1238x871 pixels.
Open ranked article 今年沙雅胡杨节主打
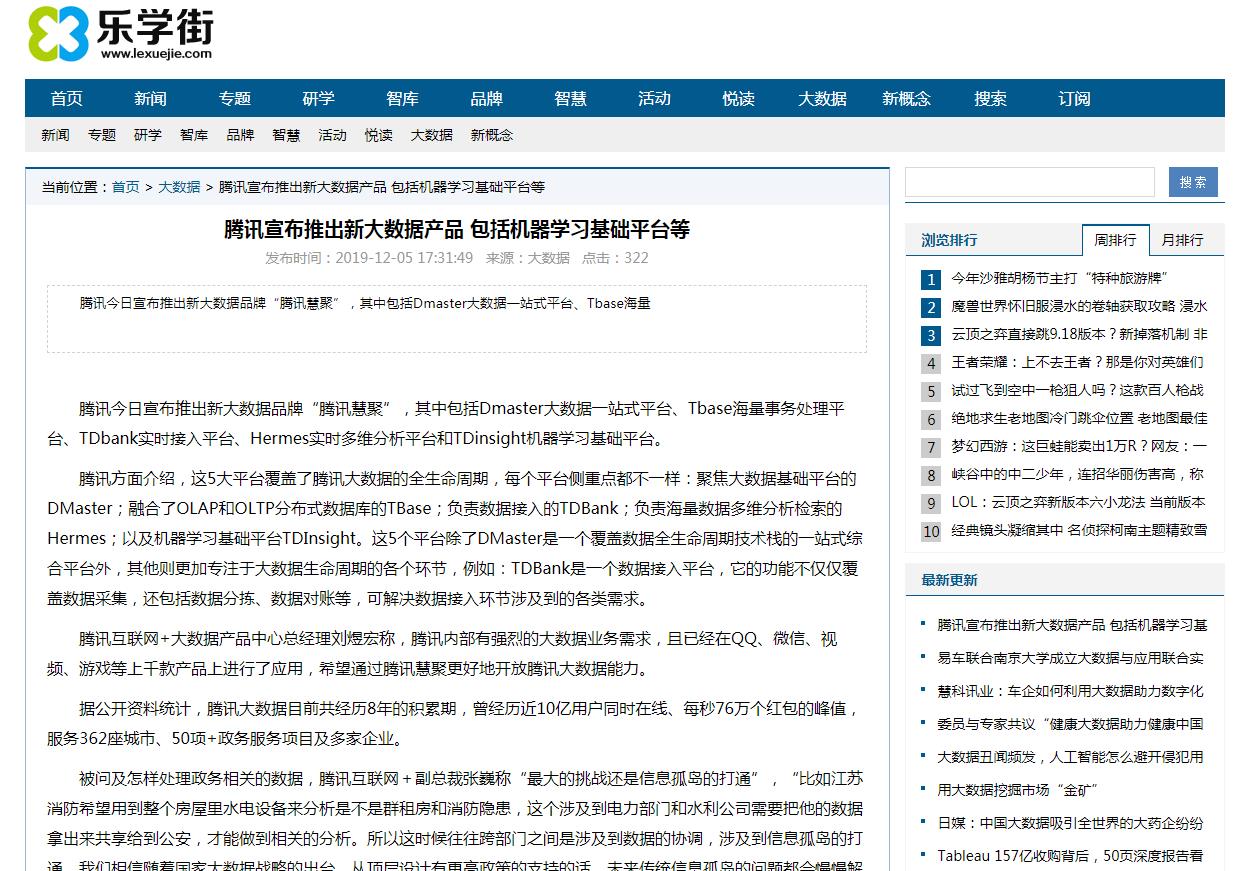(1059, 279)
